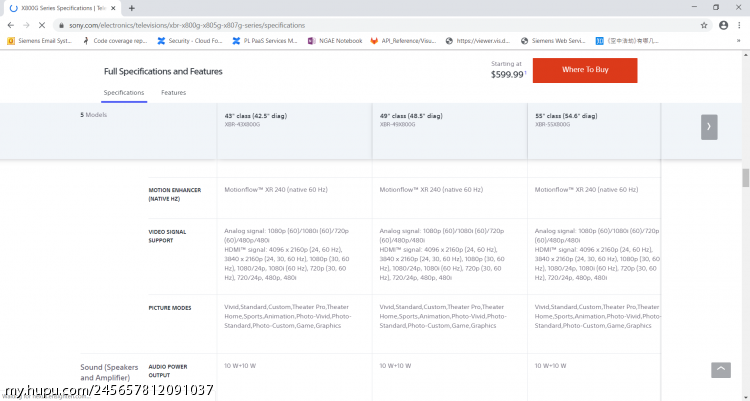Screen dimensions: 750x401
Task: Select the 43" class (42.5" diag) header
Action: tap(256, 116)
